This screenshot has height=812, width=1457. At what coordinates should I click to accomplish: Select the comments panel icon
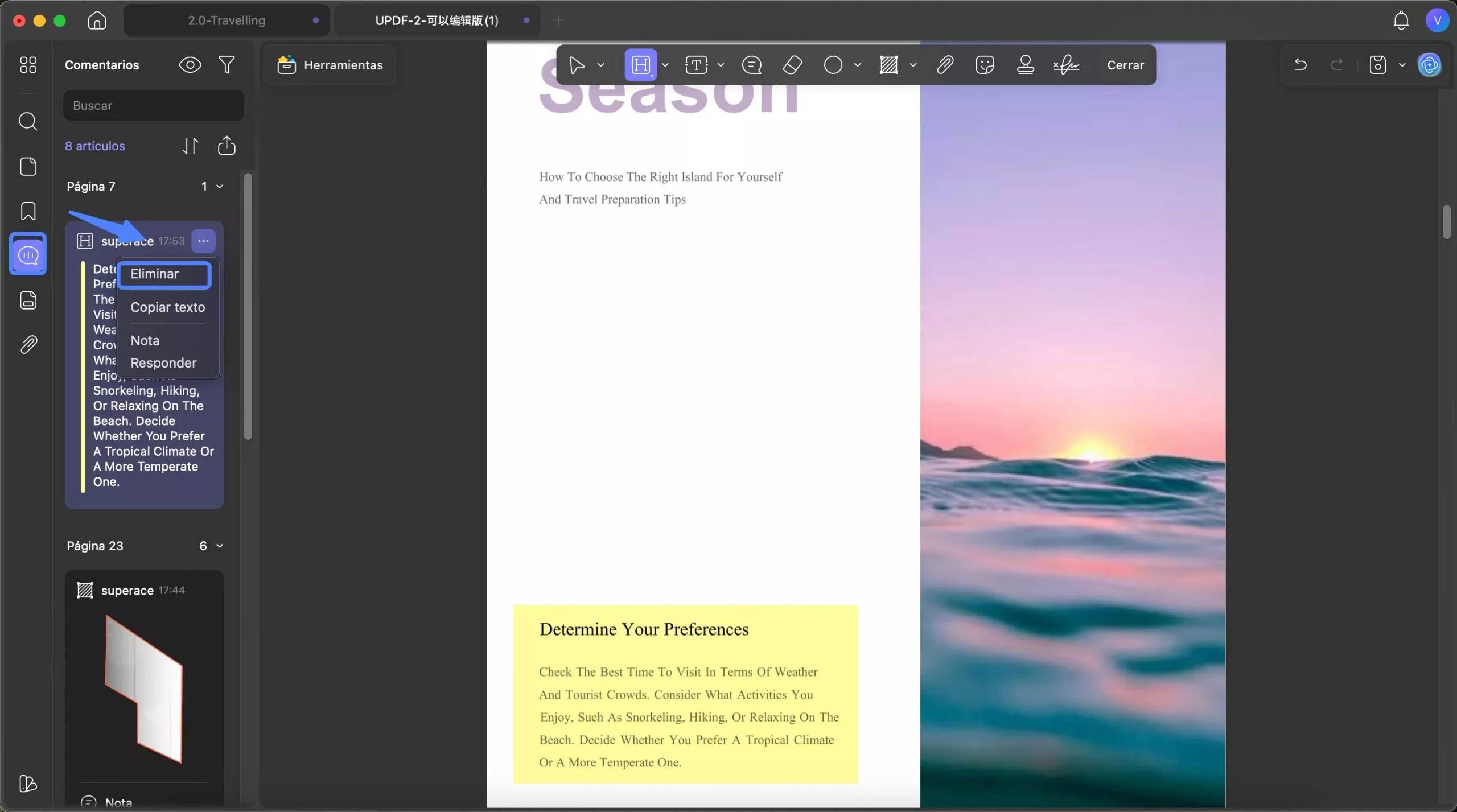tap(28, 255)
